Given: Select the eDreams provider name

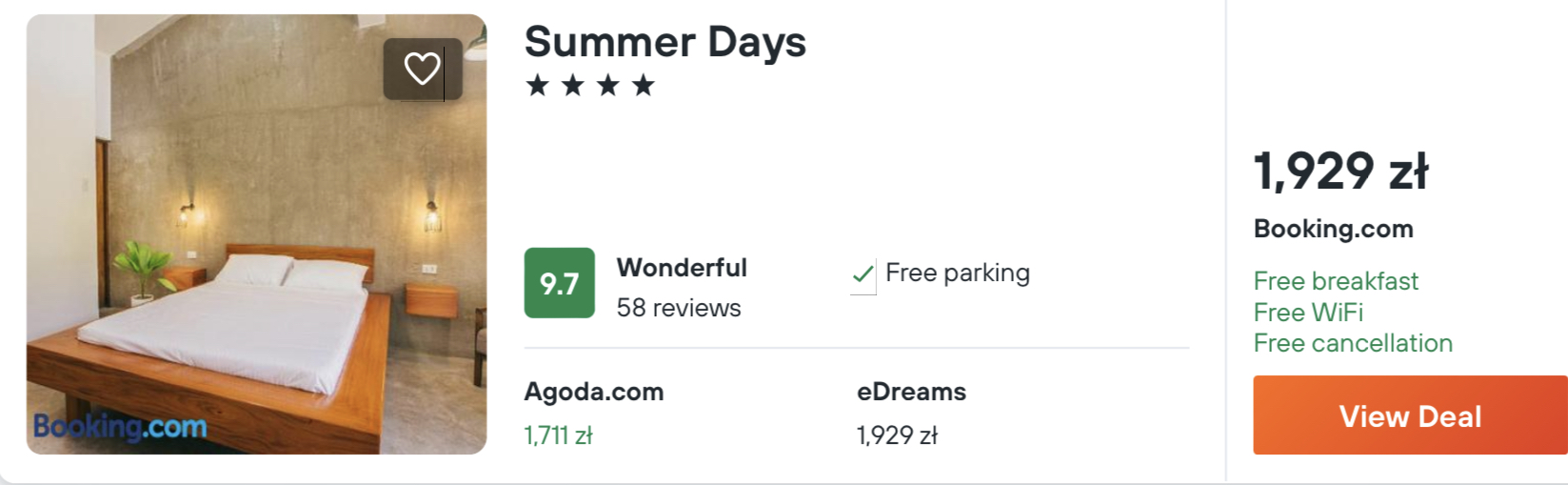Looking at the screenshot, I should click(x=911, y=392).
